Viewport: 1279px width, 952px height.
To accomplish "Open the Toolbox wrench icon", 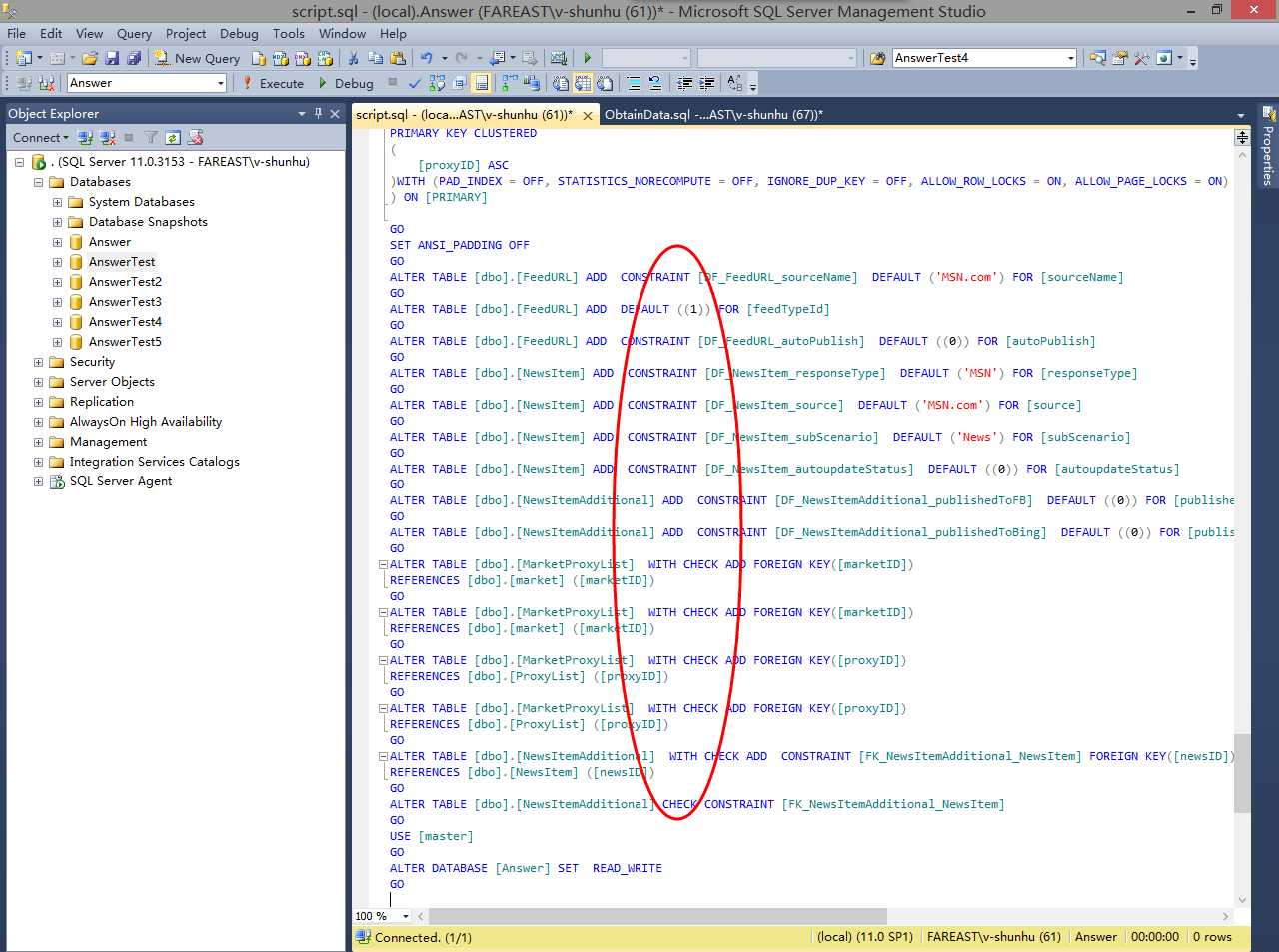I will (1141, 58).
